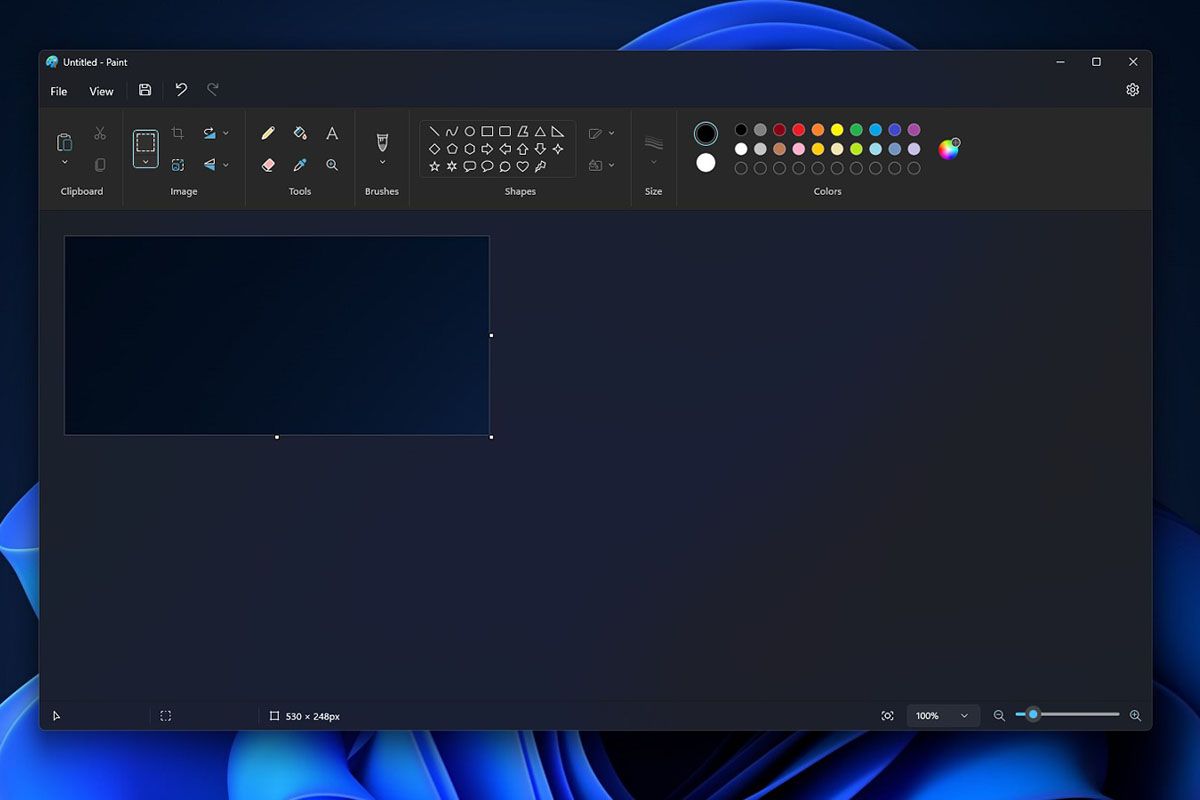Pick the red color swatch
This screenshot has width=1200, height=800.
point(799,130)
